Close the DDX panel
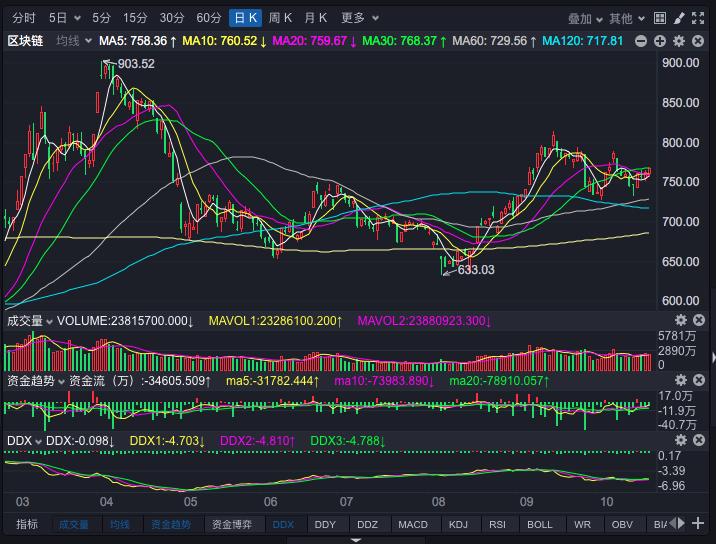 point(699,440)
